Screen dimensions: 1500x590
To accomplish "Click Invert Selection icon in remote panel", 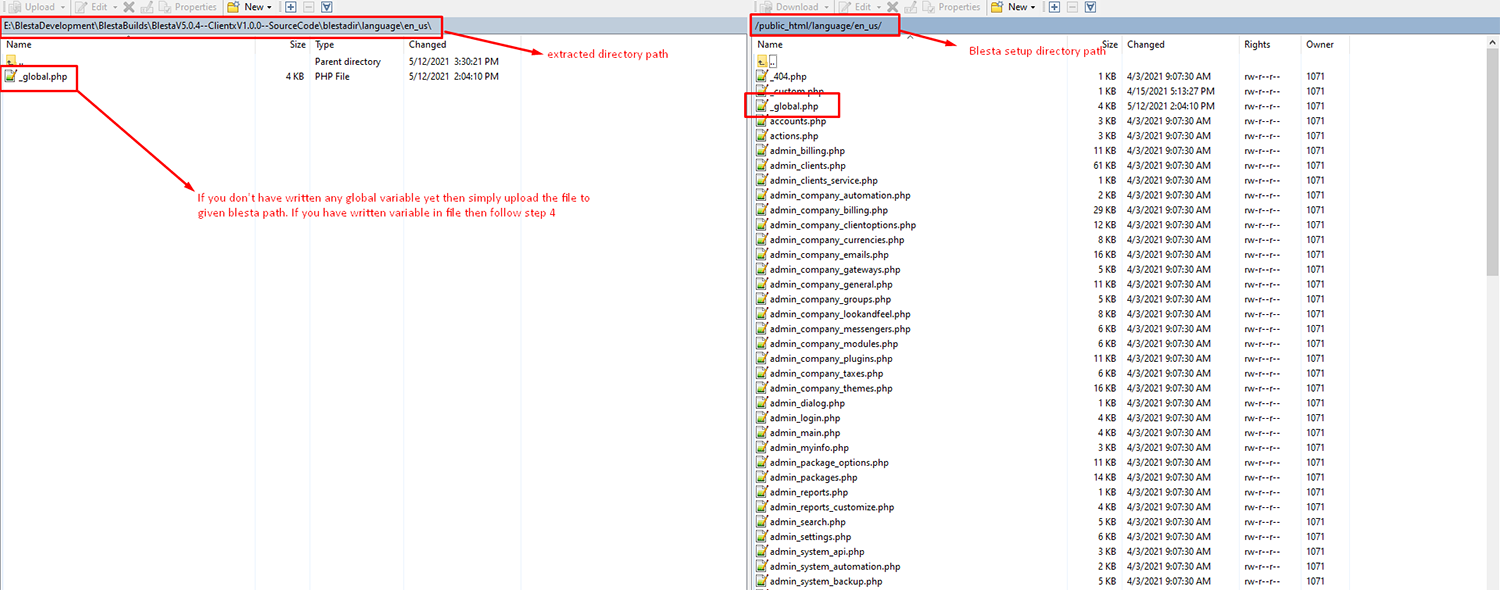I will click(1090, 7).
